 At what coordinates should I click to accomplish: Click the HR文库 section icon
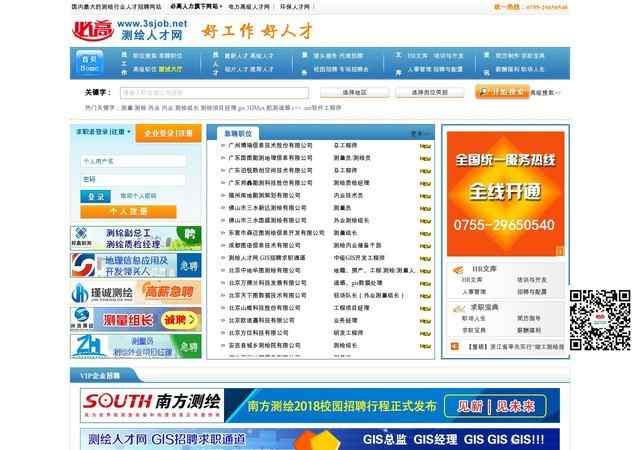458,270
